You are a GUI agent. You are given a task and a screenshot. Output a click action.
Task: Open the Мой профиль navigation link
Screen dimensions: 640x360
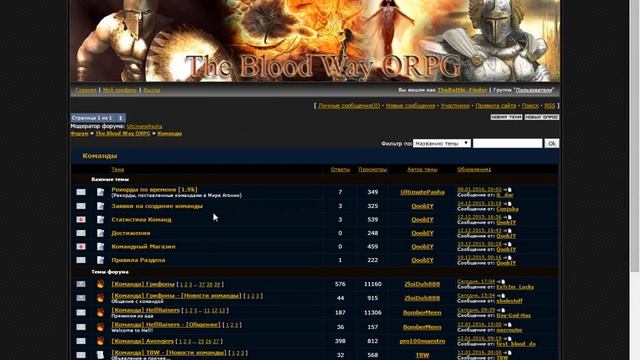tap(120, 90)
